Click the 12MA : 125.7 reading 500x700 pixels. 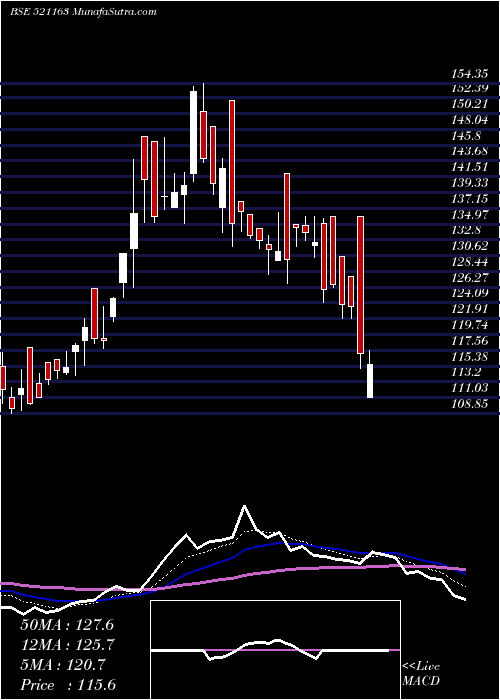click(x=68, y=645)
